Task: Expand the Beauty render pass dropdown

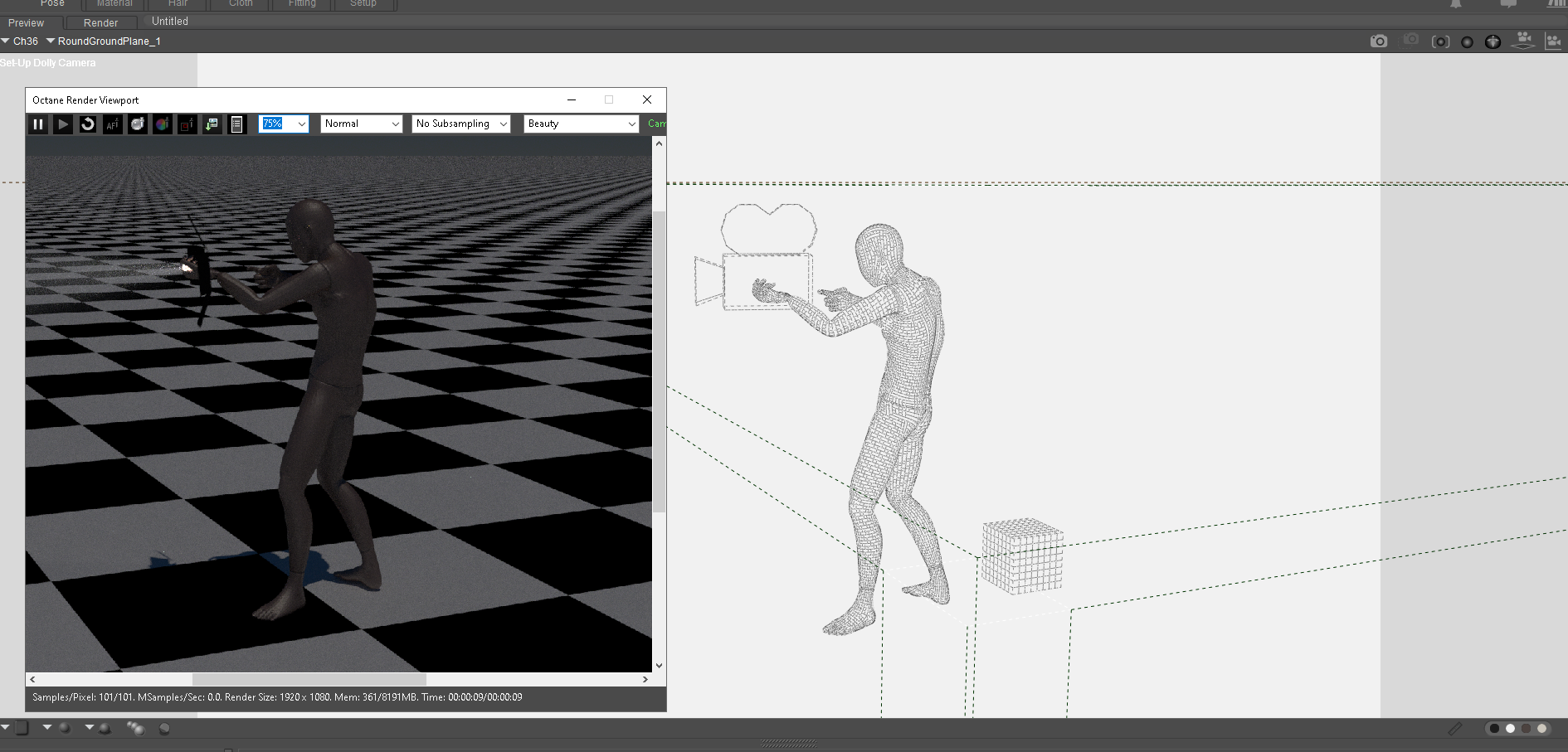Action: point(581,124)
